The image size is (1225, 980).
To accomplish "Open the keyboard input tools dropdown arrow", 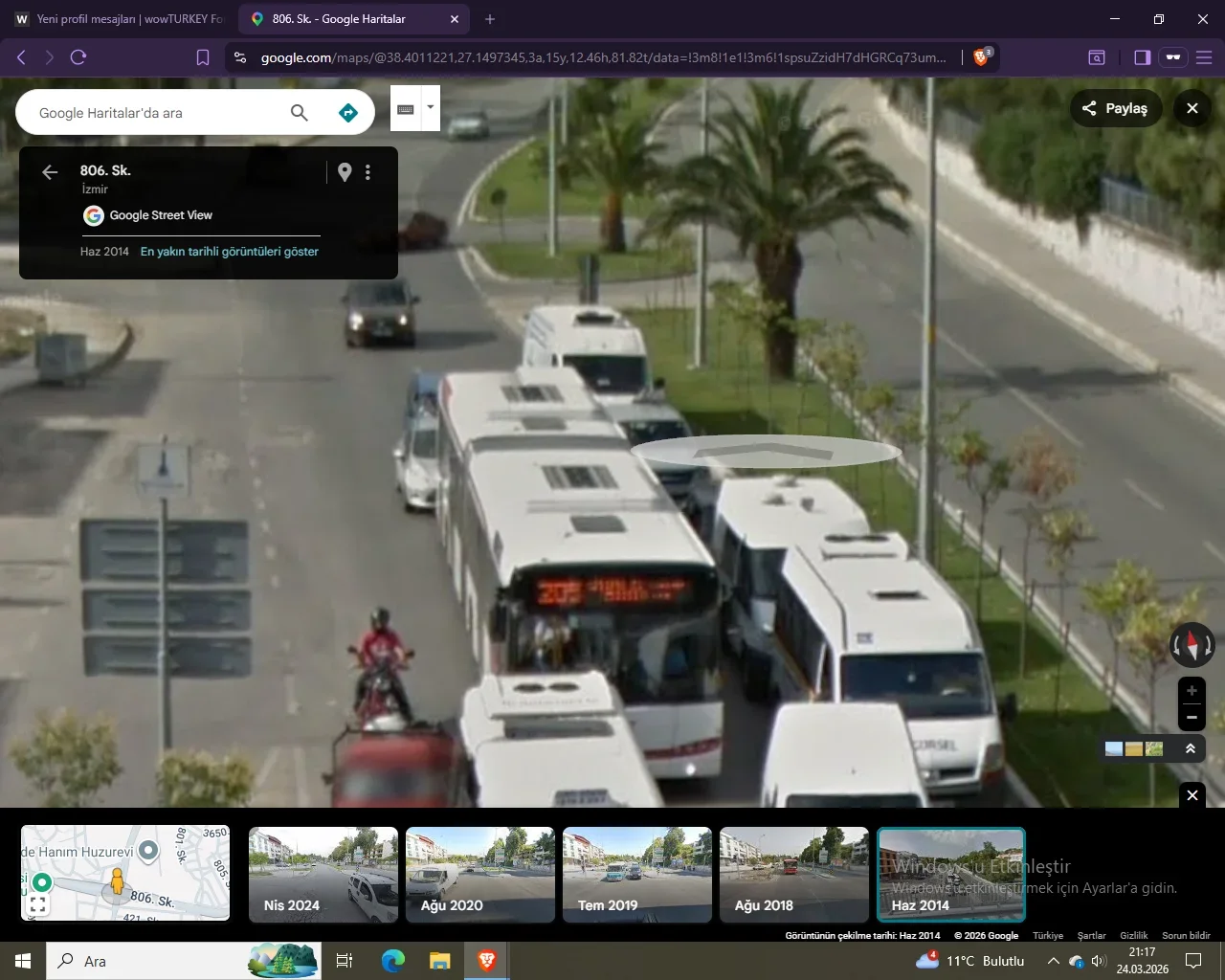I will [x=431, y=107].
